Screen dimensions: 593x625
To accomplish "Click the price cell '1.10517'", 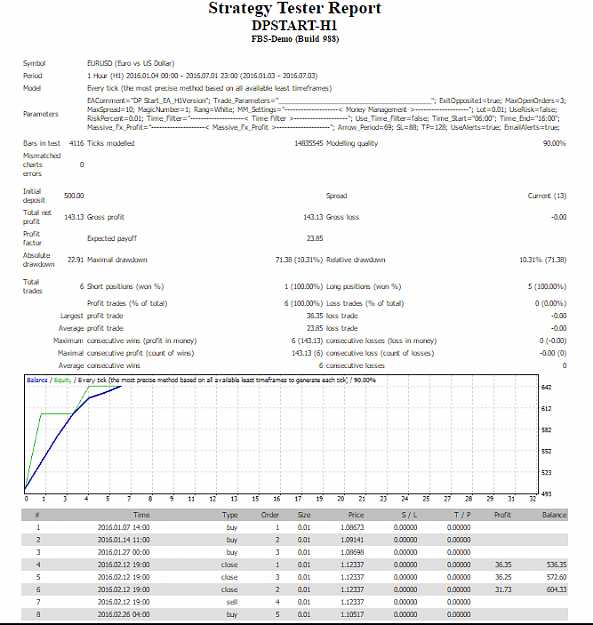I will [352, 614].
